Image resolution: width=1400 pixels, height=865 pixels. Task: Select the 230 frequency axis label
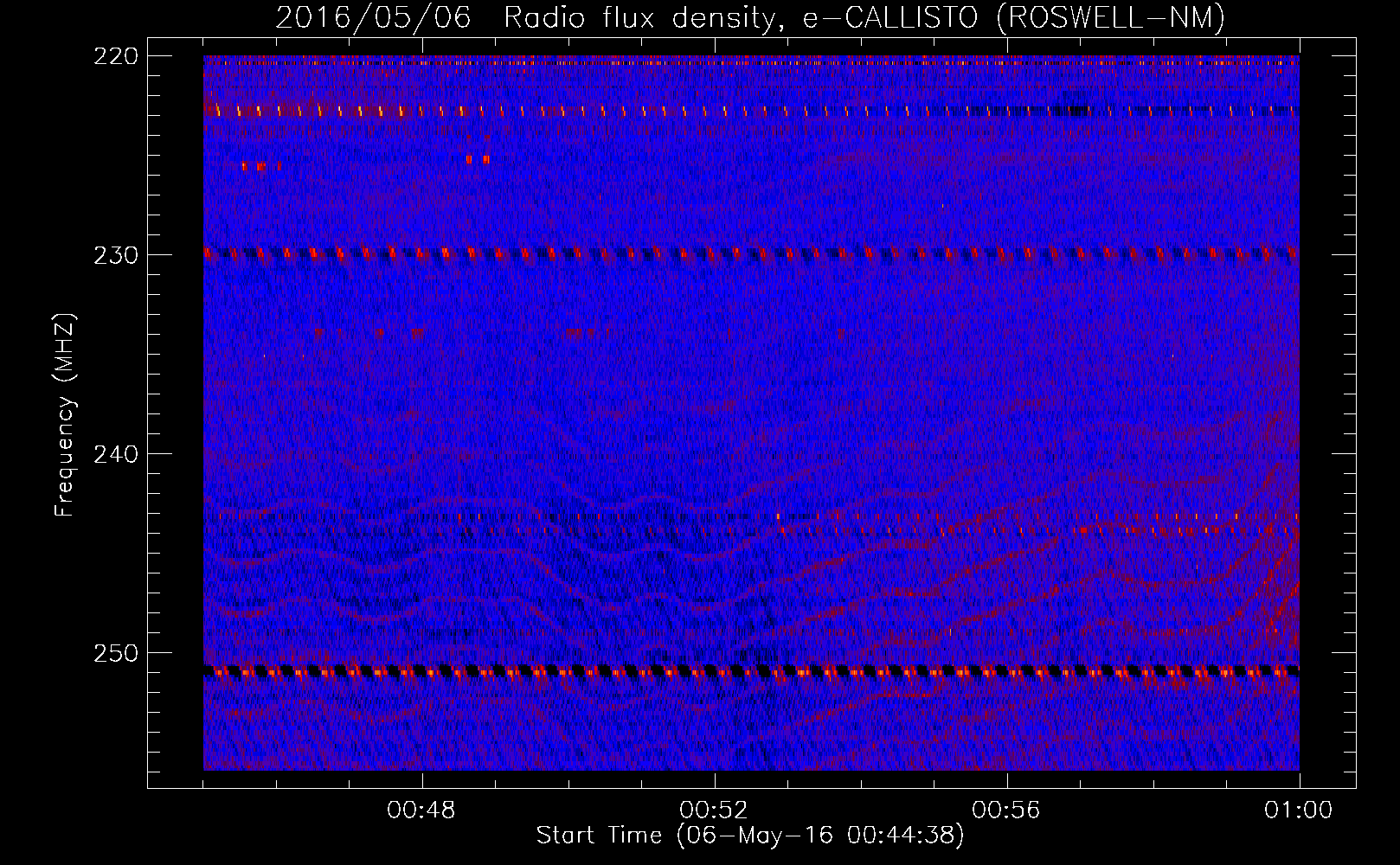click(115, 255)
